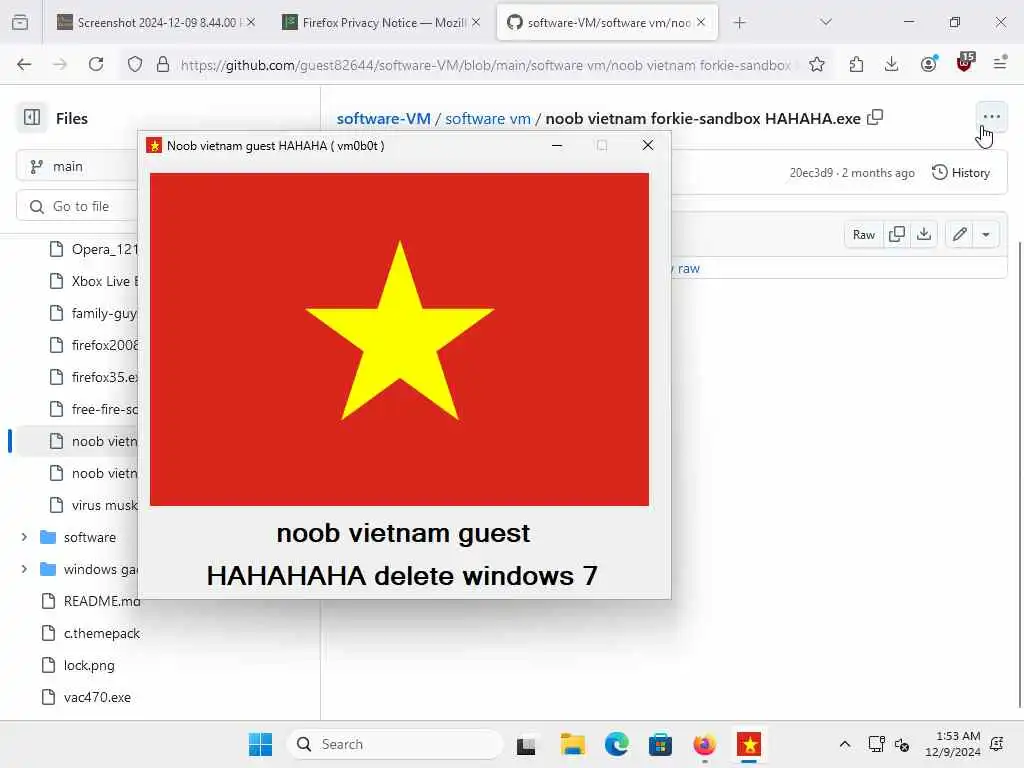
Task: Select free-fire file in the tree
Action: coord(93,409)
